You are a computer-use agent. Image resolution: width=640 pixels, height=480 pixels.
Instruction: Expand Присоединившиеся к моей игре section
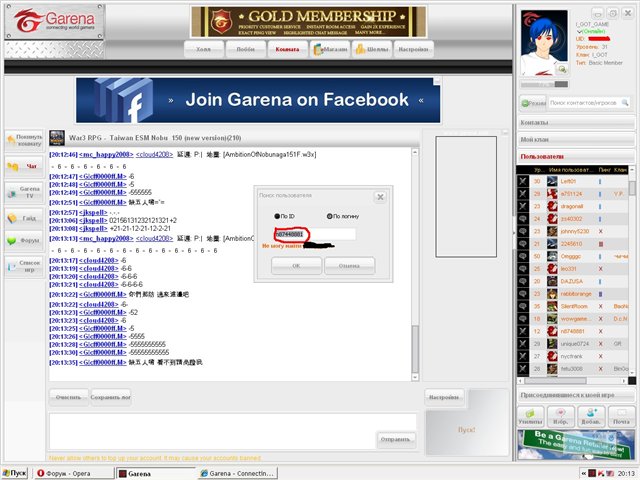pyautogui.click(x=576, y=395)
